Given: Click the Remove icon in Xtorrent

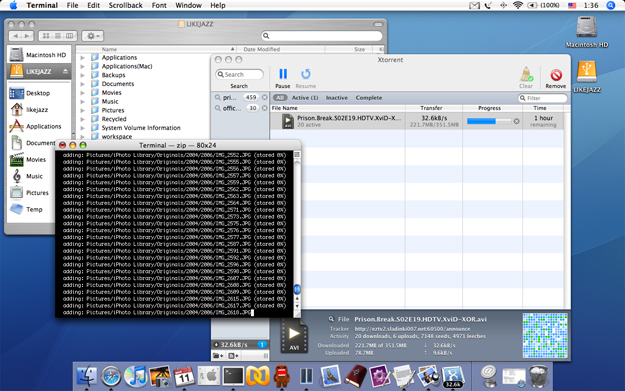Looking at the screenshot, I should (556, 75).
